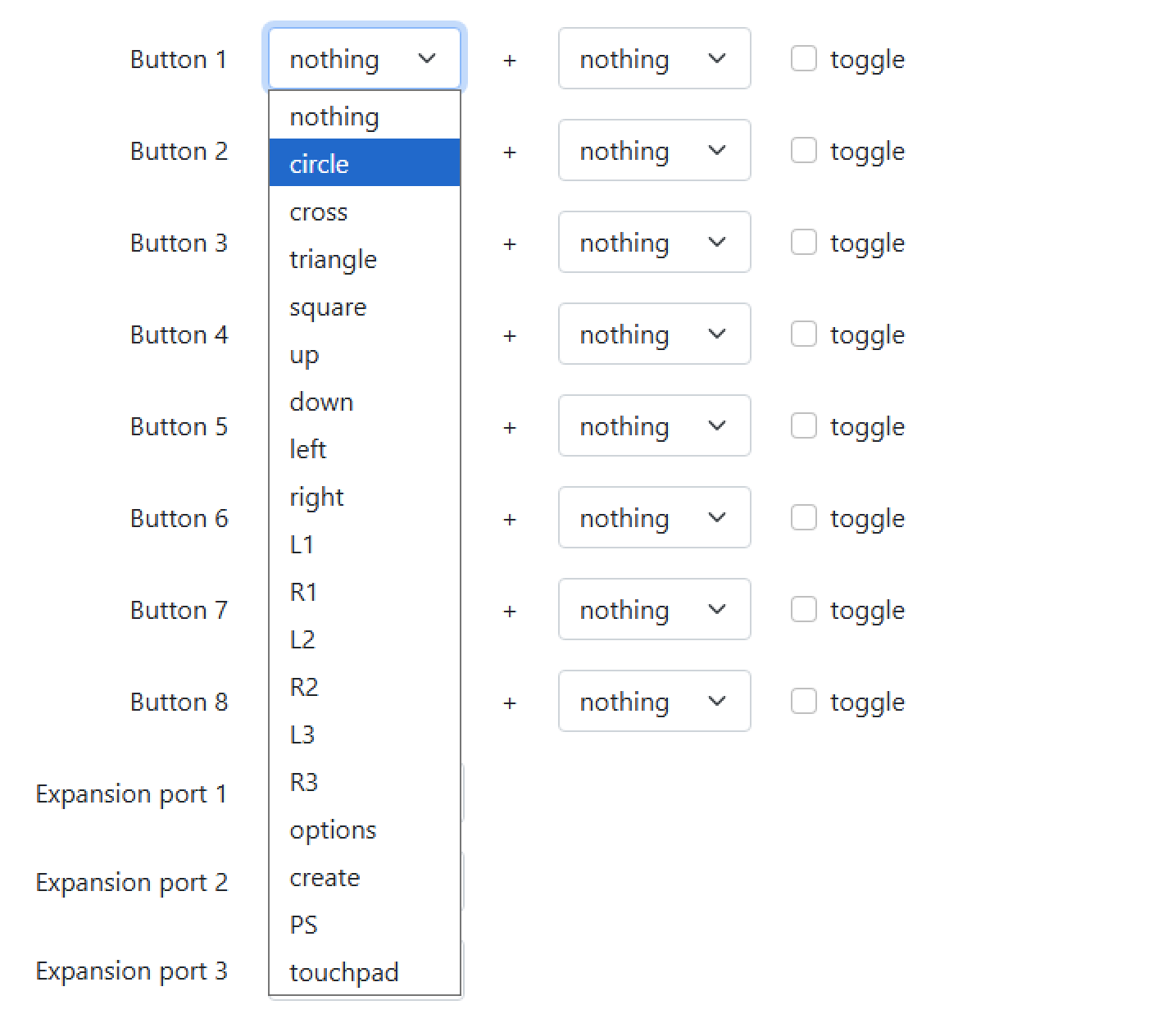Pick 'L3' in the dropdown list

tap(365, 734)
